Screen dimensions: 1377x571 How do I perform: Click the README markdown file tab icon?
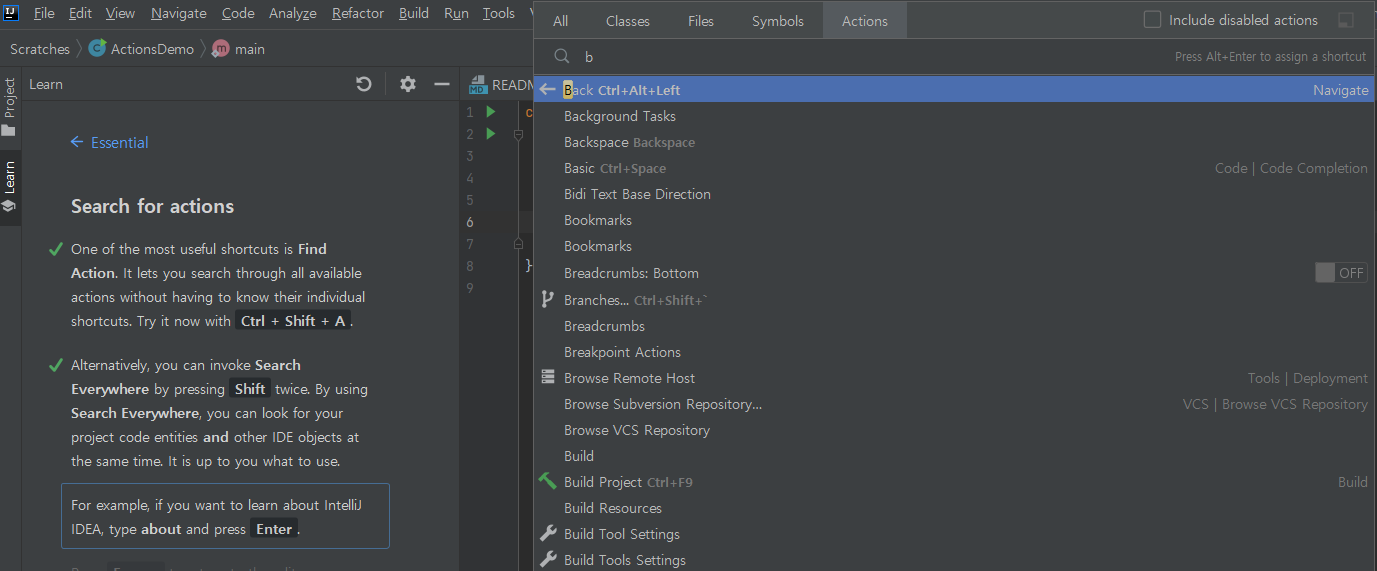[478, 86]
